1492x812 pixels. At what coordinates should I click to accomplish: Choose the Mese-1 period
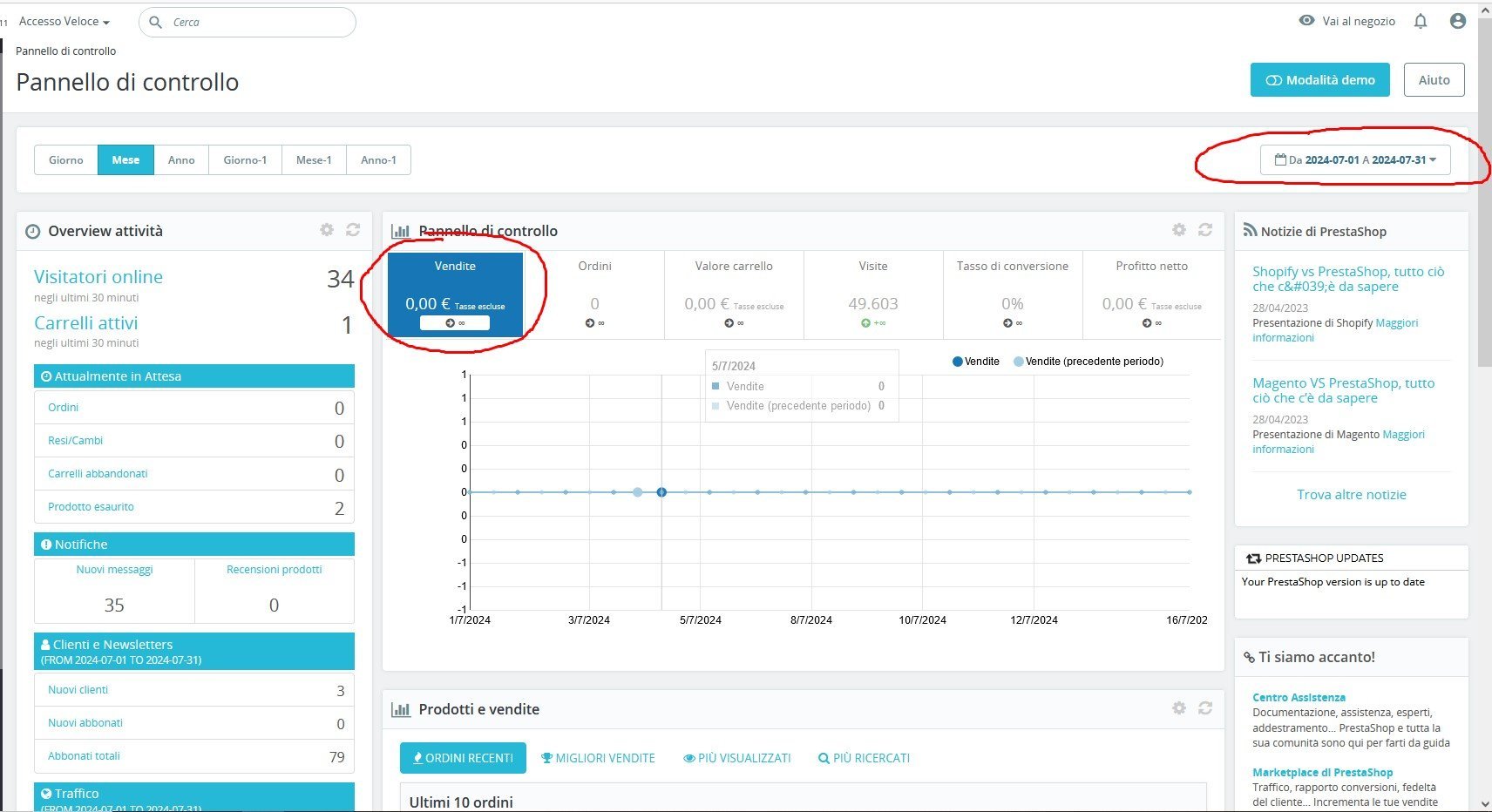click(x=314, y=160)
